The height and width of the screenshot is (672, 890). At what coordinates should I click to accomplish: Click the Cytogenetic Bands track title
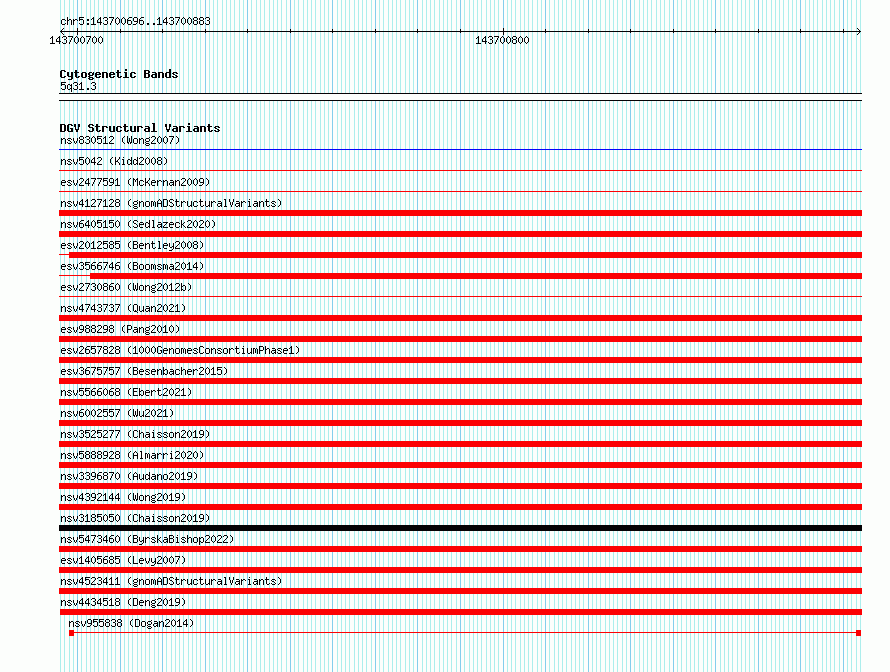[119, 74]
